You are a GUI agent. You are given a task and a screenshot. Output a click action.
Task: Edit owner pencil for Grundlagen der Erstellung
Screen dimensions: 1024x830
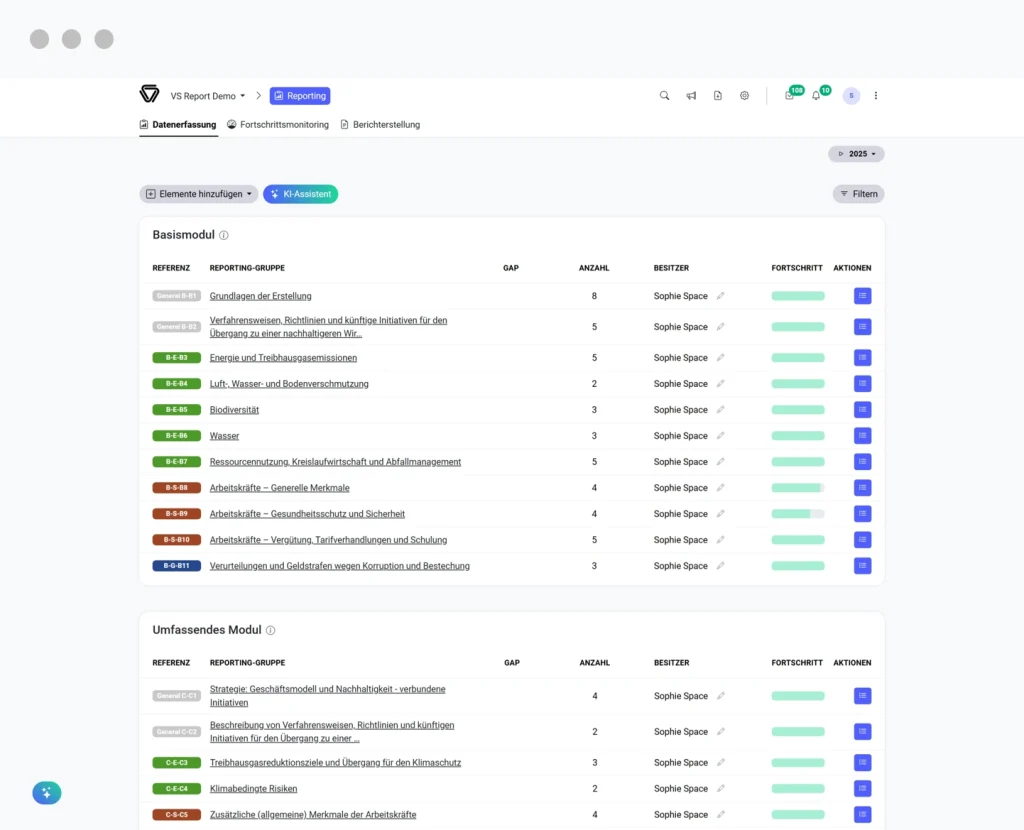(x=720, y=296)
